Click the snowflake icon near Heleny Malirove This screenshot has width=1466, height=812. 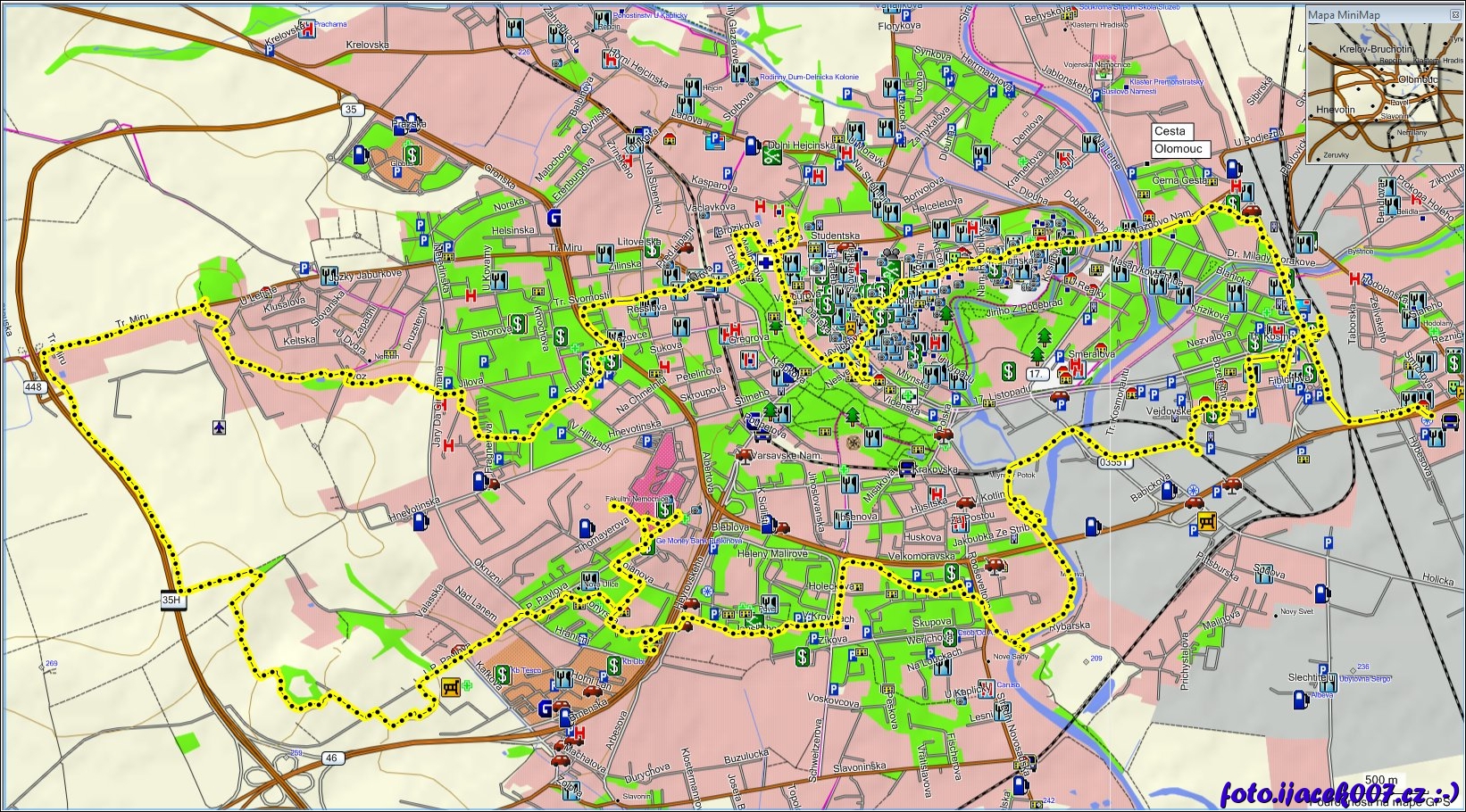click(707, 591)
